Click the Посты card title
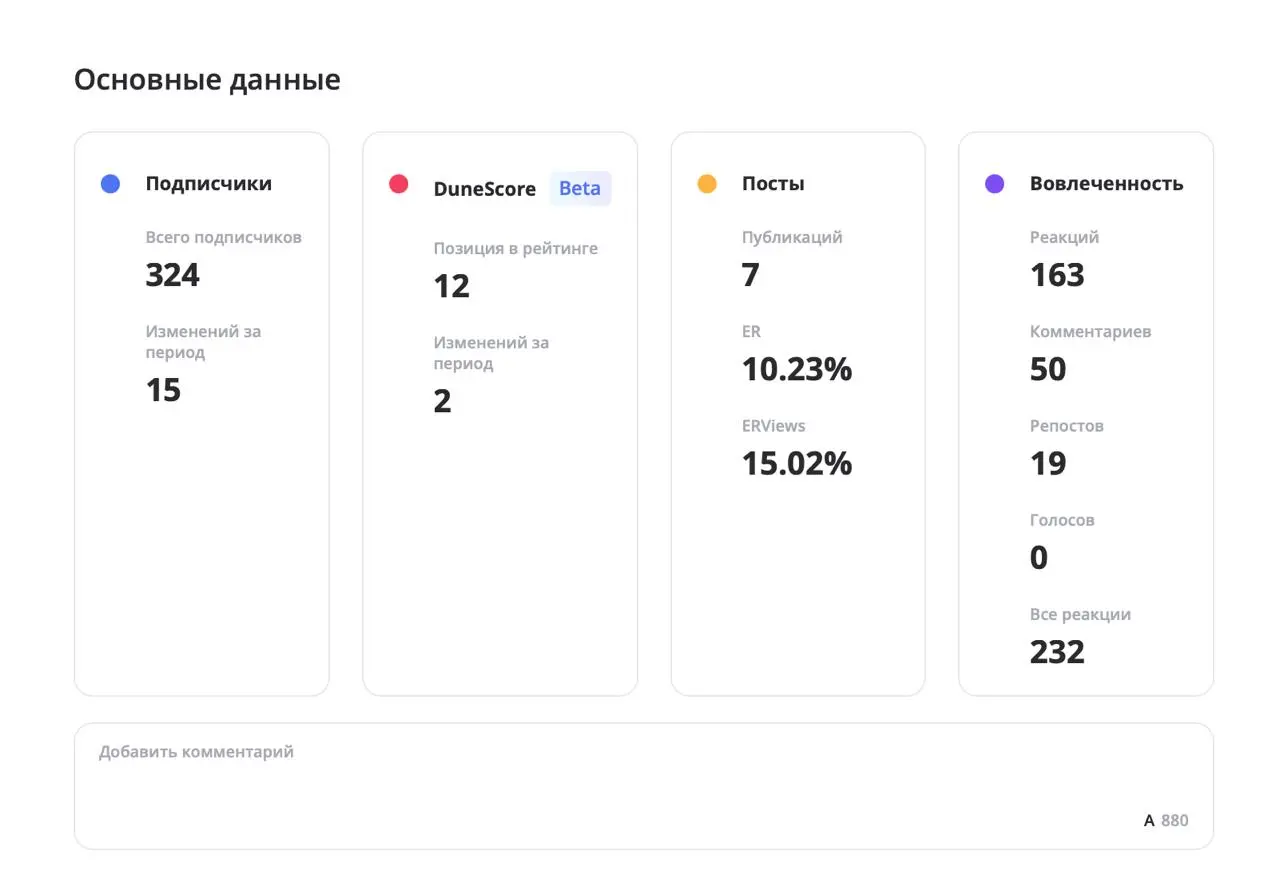Screen dimensions: 1280x879 [x=773, y=183]
